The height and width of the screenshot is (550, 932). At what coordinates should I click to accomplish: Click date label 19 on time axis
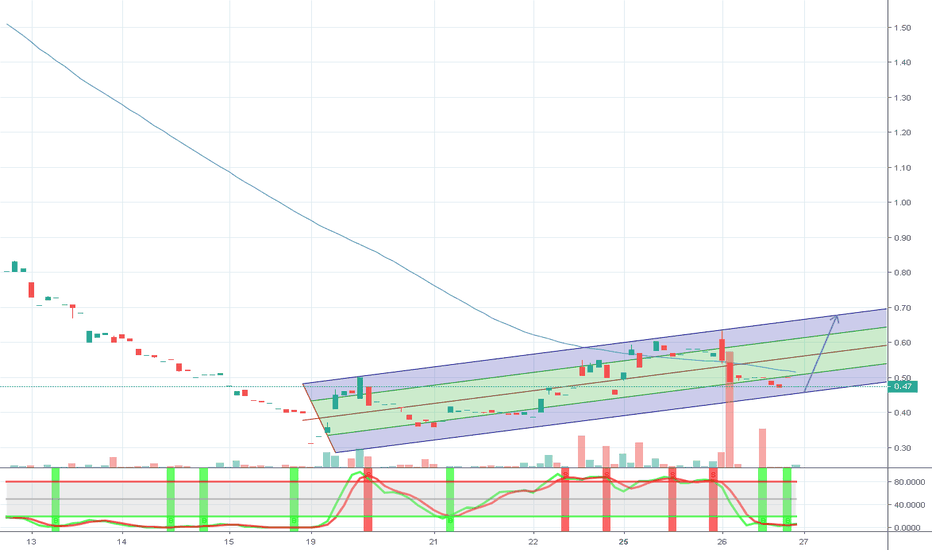[x=310, y=542]
